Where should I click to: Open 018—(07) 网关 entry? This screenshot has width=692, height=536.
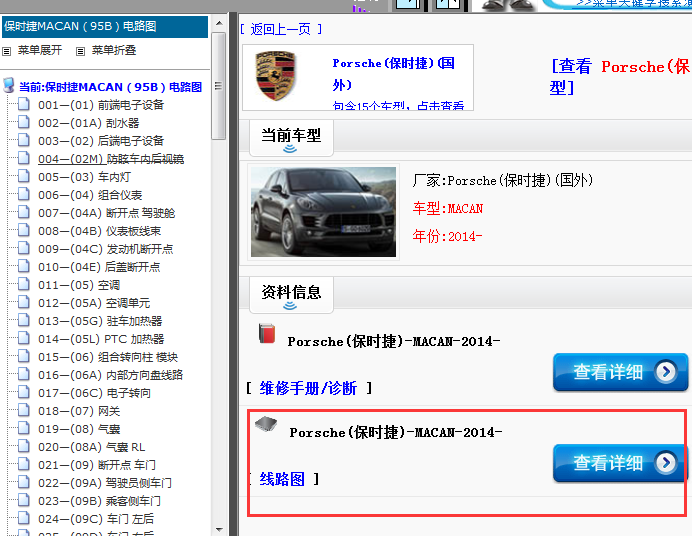(79, 411)
